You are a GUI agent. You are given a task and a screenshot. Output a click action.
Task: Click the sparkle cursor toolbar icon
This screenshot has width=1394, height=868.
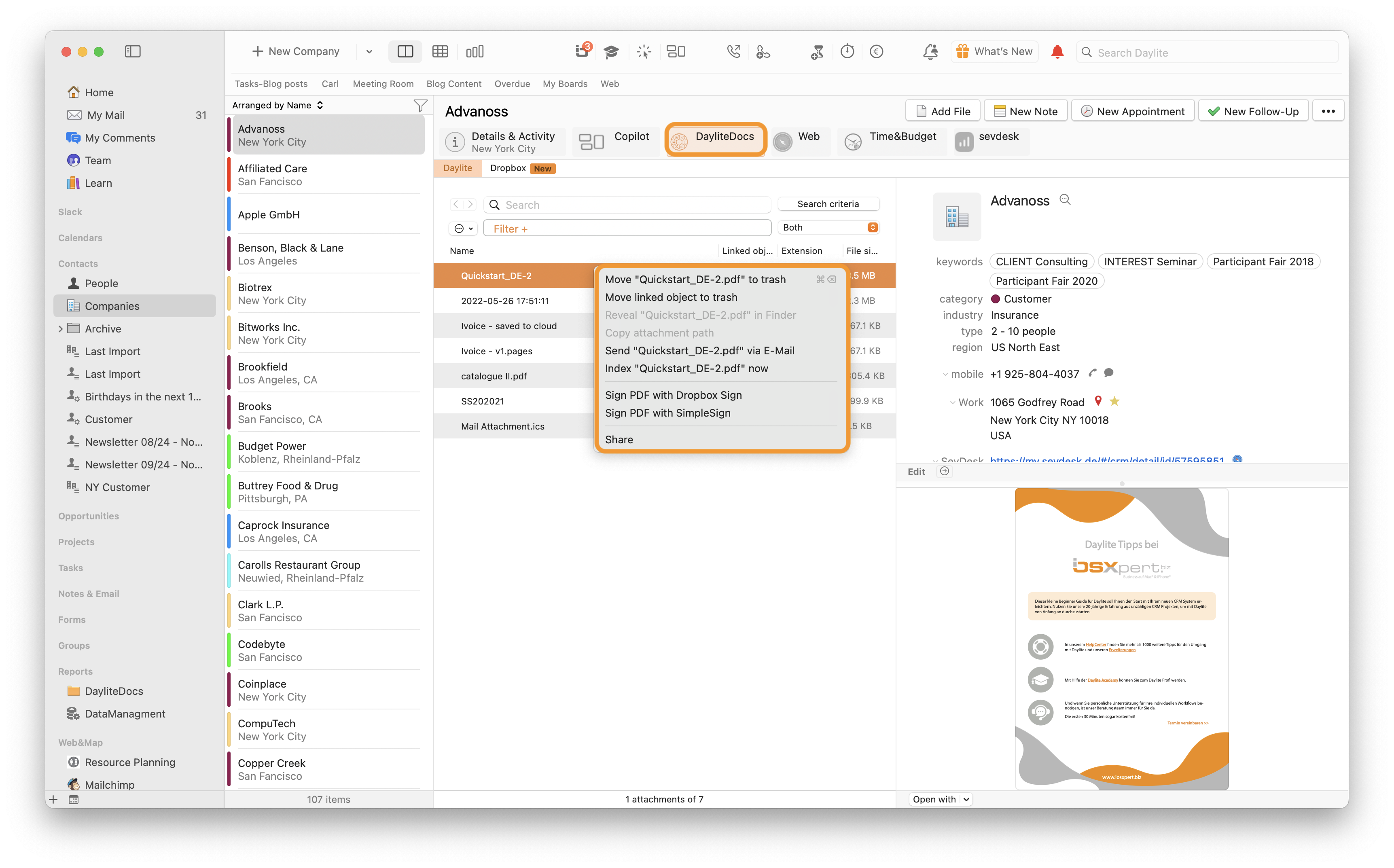point(644,52)
